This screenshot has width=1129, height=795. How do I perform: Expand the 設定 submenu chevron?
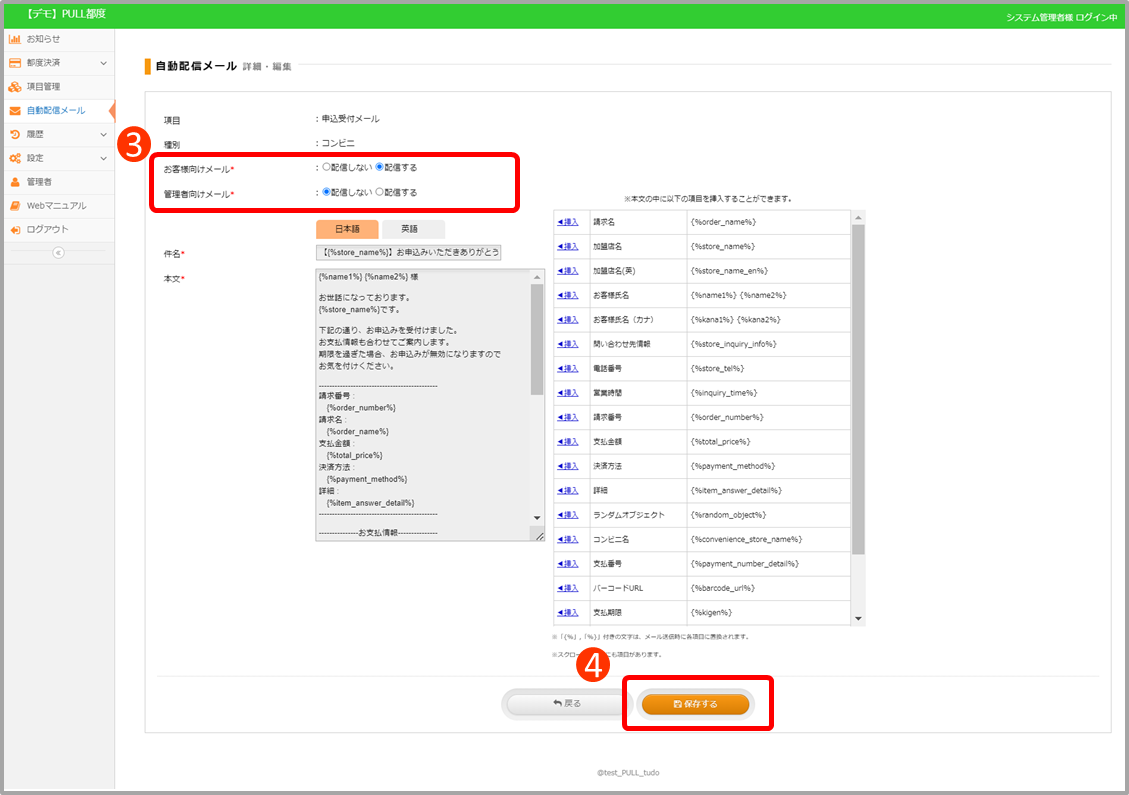[x=103, y=158]
